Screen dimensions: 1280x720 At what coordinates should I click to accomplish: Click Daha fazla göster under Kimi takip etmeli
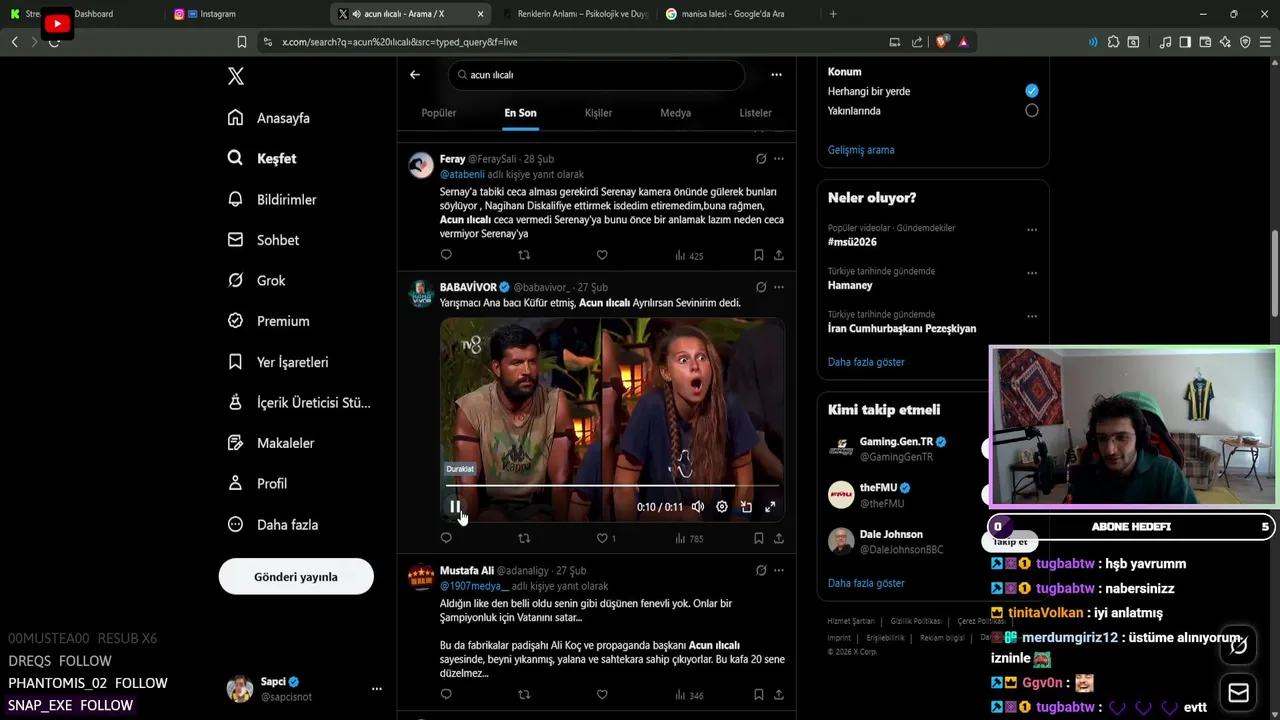(866, 583)
